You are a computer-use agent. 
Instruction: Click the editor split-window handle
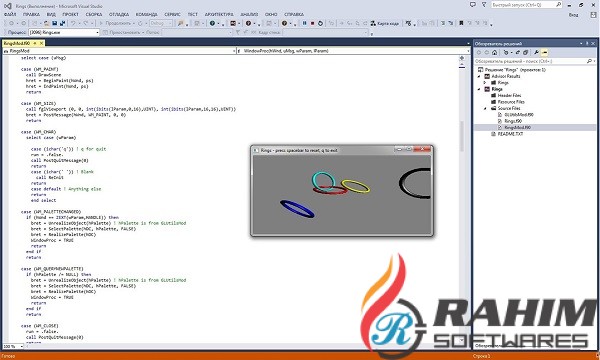pos(462,58)
